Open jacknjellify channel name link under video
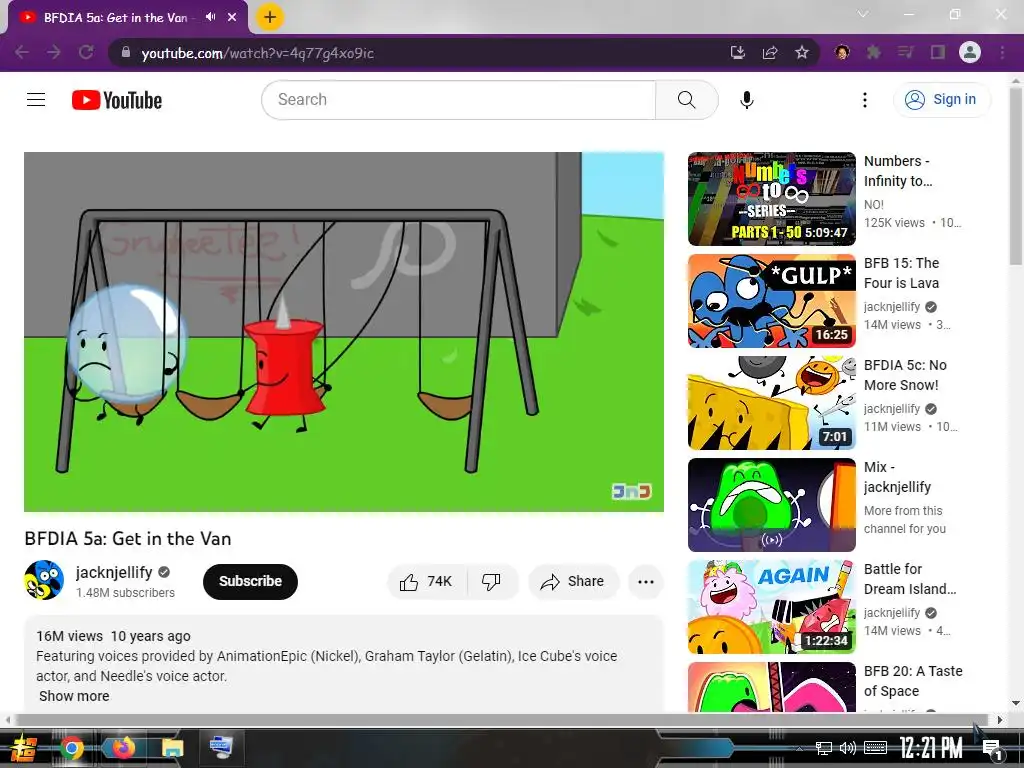The image size is (1024, 768). (114, 572)
